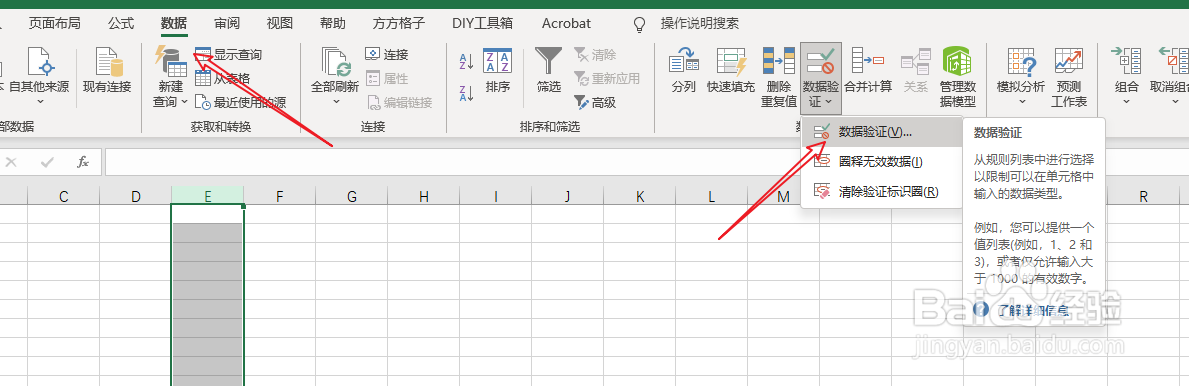Click into the formula bar input
1189x386 pixels.
[x=452, y=162]
